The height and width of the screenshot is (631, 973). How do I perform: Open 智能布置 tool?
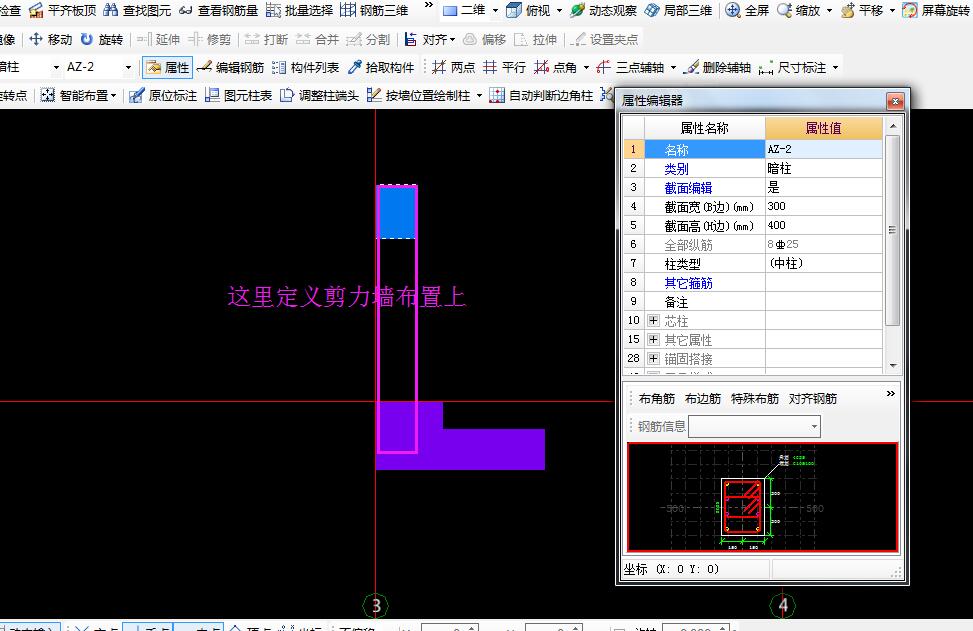[78, 95]
